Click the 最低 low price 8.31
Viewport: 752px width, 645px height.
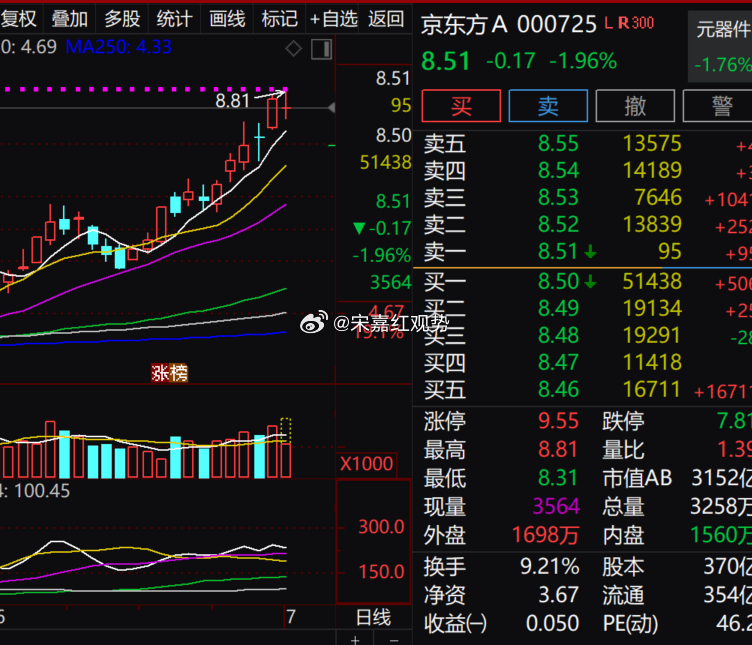(x=558, y=478)
